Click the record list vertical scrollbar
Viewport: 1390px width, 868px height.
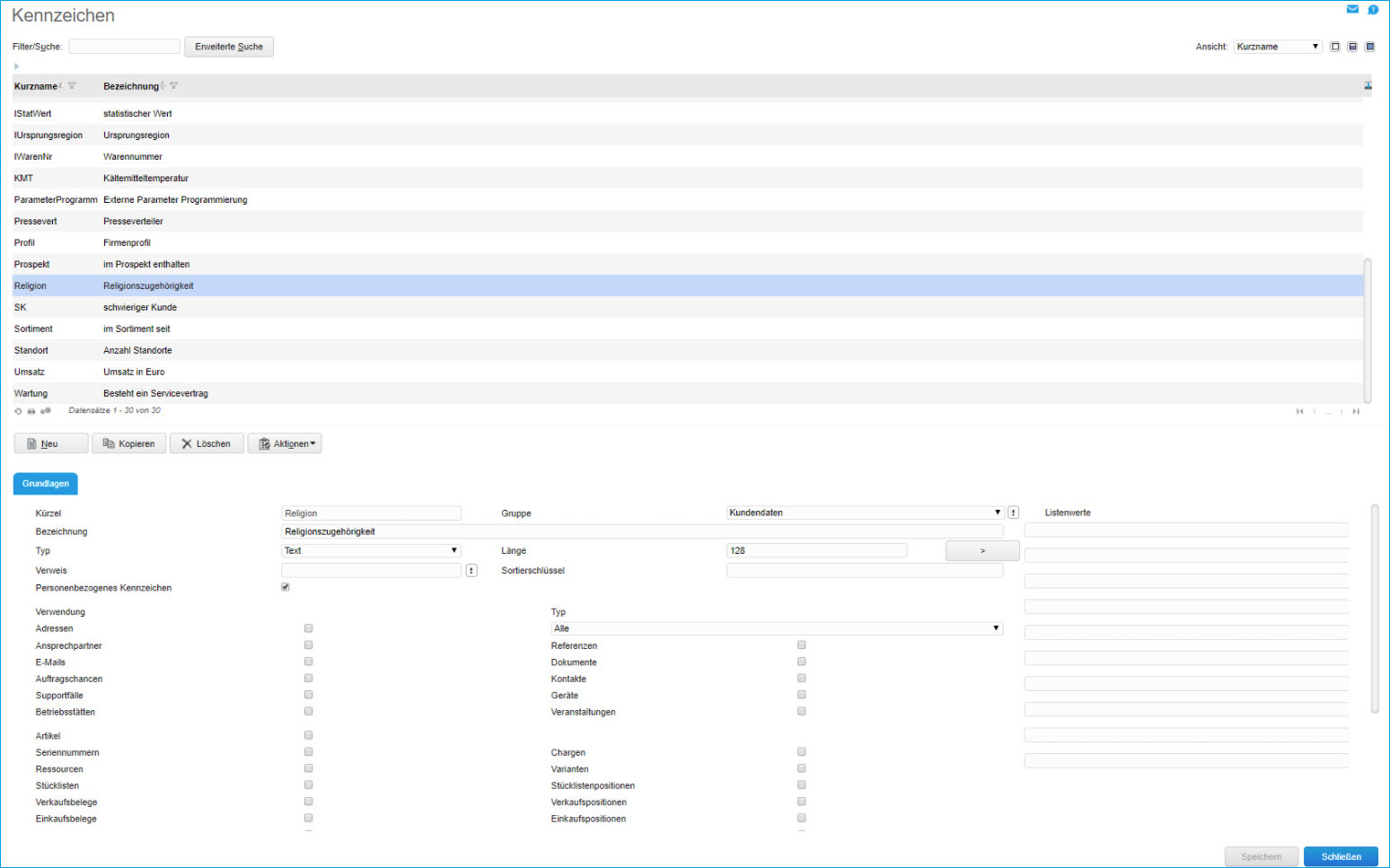(1368, 330)
